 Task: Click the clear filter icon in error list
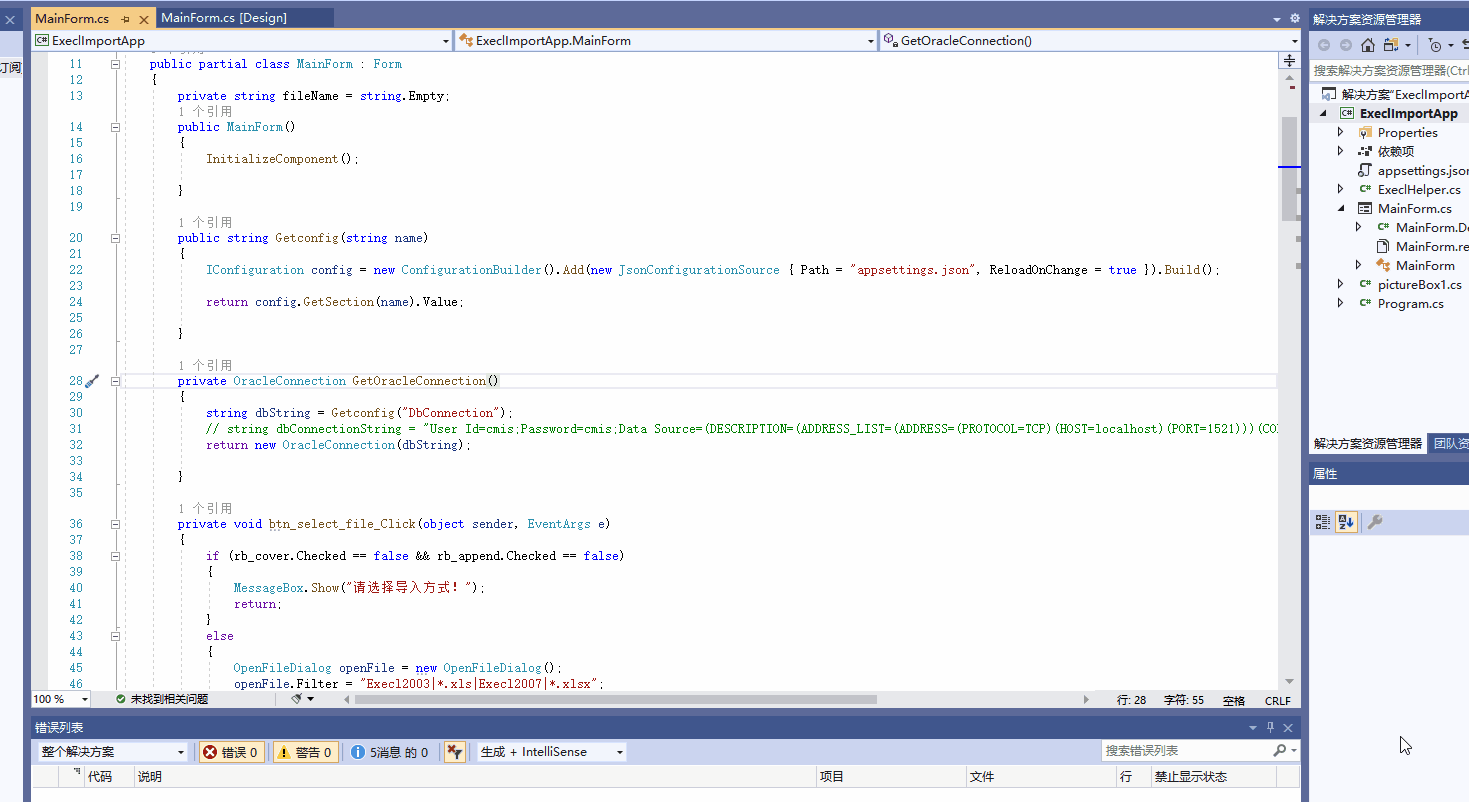point(454,752)
